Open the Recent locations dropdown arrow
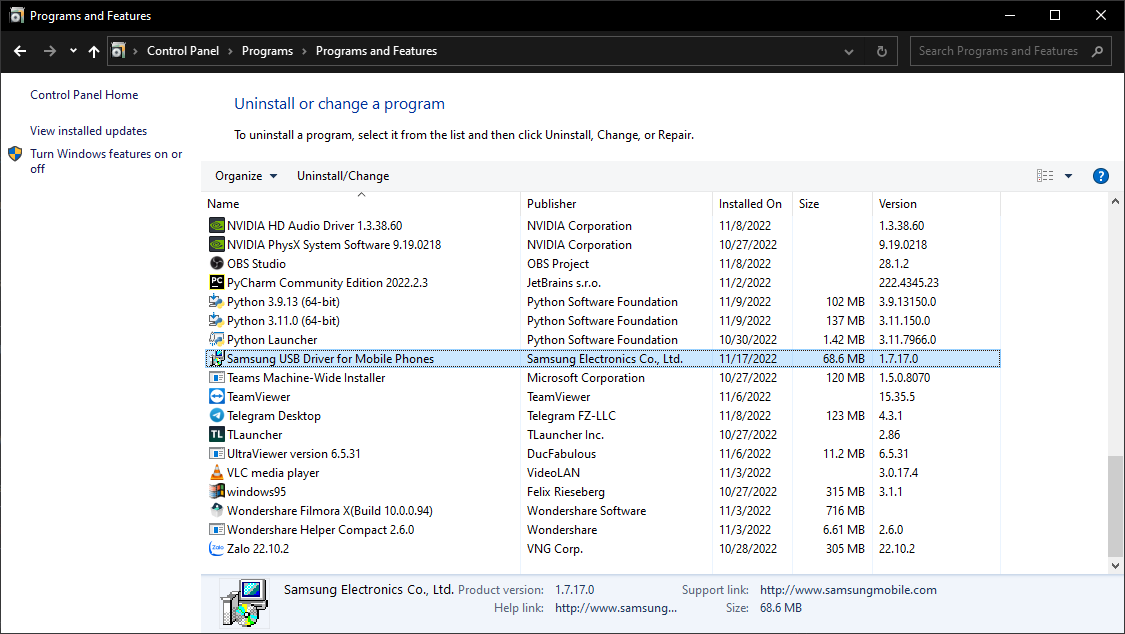Screen dimensions: 1125x634 click(x=73, y=51)
